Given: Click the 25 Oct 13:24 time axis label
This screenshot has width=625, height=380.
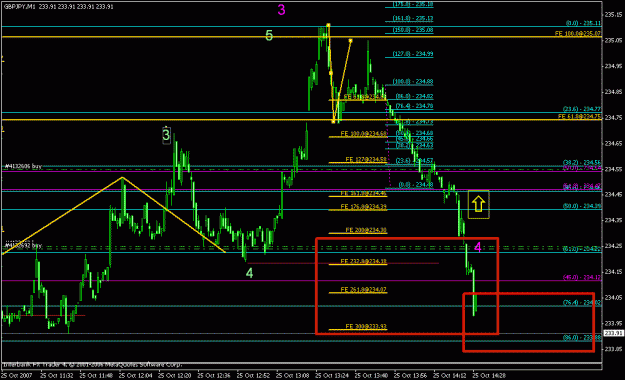Looking at the screenshot, I should pos(332,376).
